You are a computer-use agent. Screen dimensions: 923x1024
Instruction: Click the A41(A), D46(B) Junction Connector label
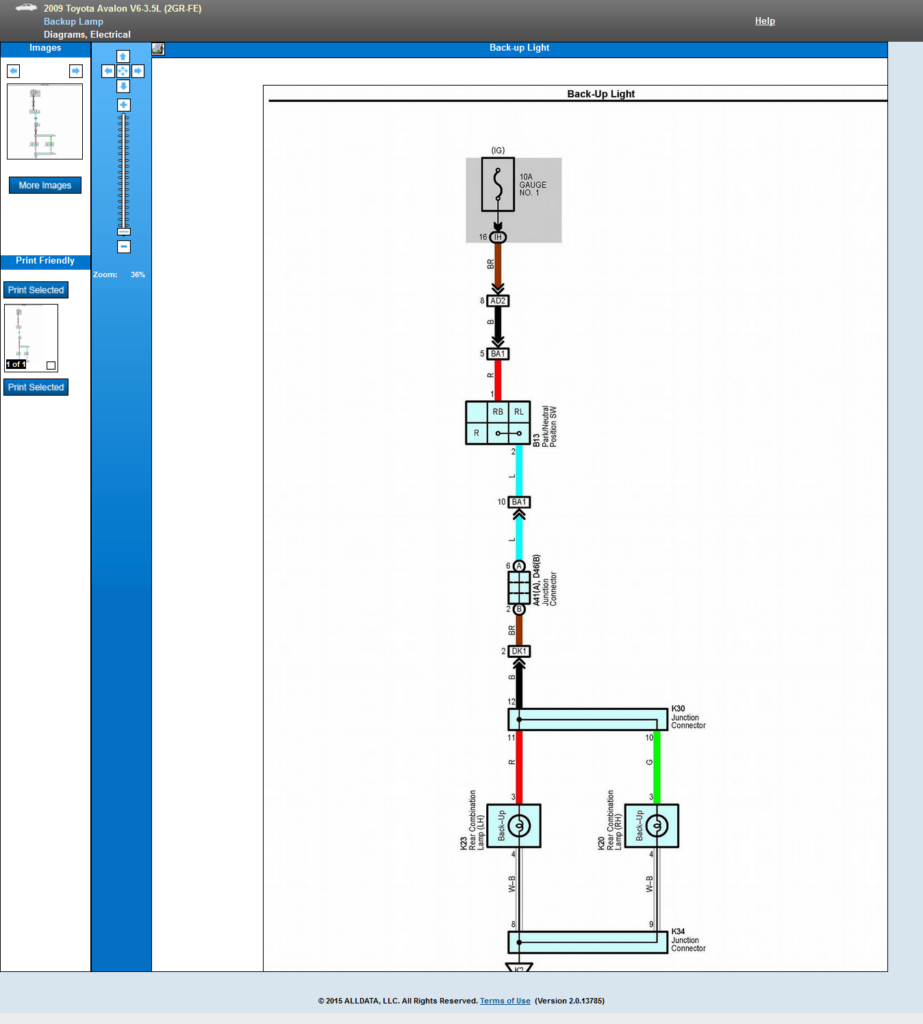pyautogui.click(x=545, y=581)
